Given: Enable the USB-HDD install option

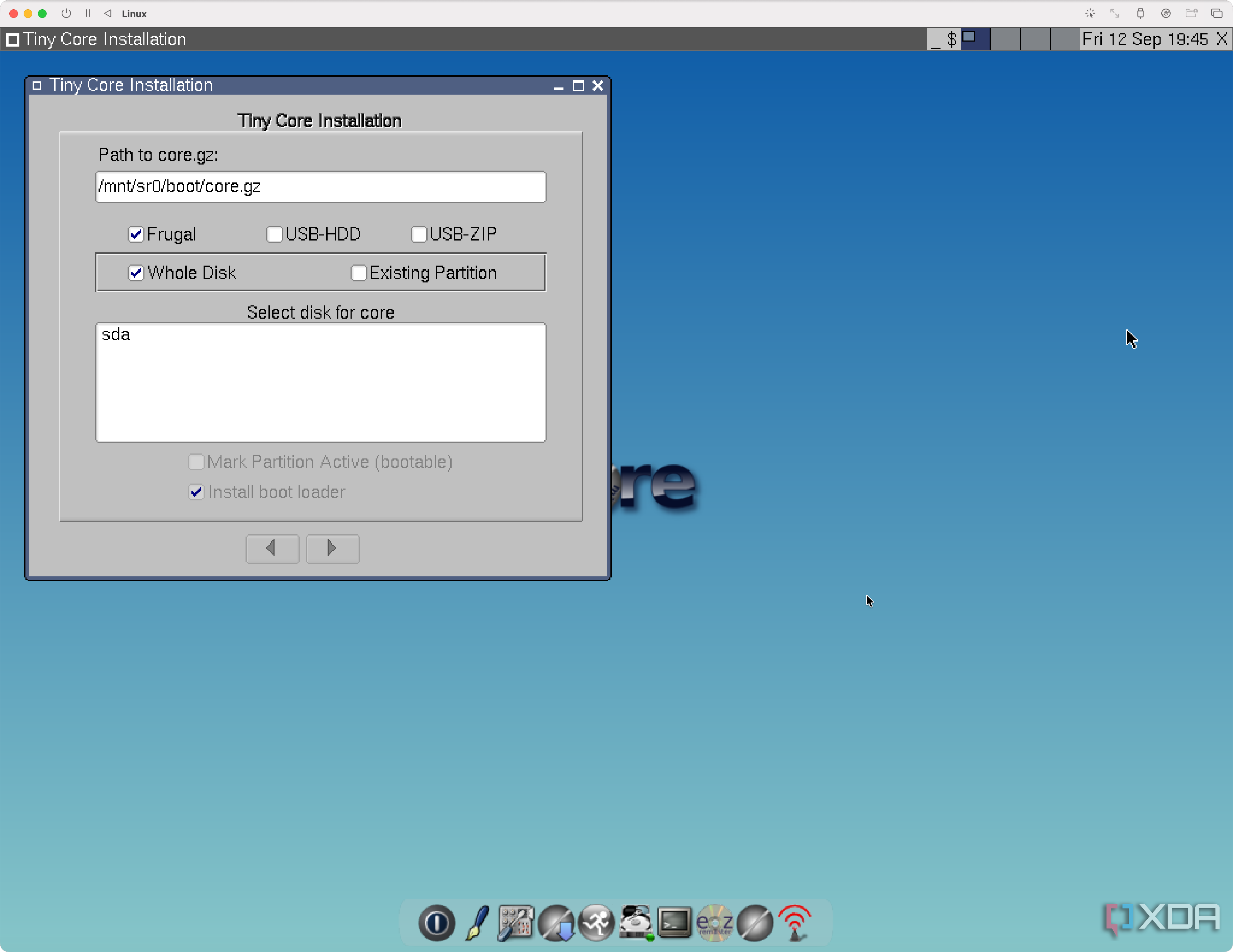Looking at the screenshot, I should pos(274,234).
